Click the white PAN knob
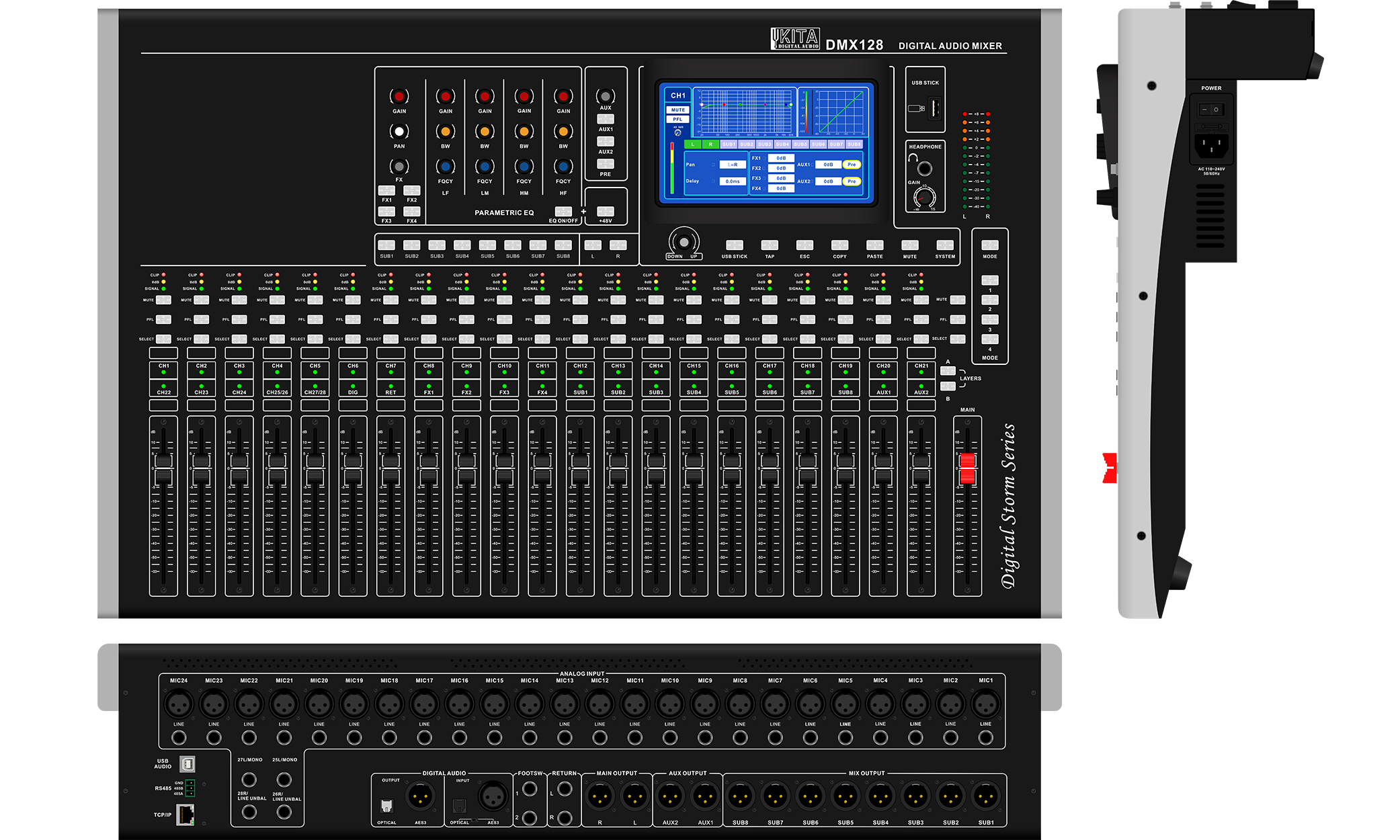 [399, 131]
